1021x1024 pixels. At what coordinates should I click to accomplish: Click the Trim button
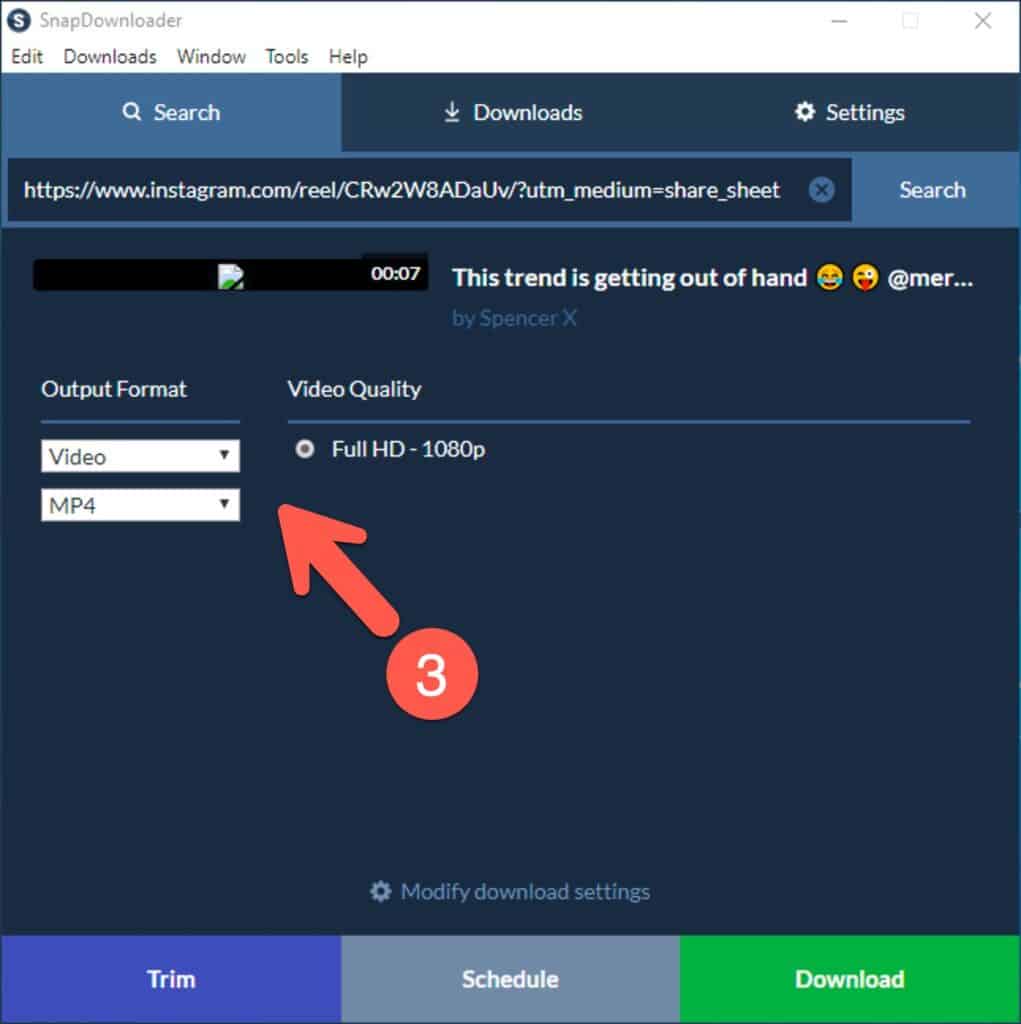click(170, 979)
